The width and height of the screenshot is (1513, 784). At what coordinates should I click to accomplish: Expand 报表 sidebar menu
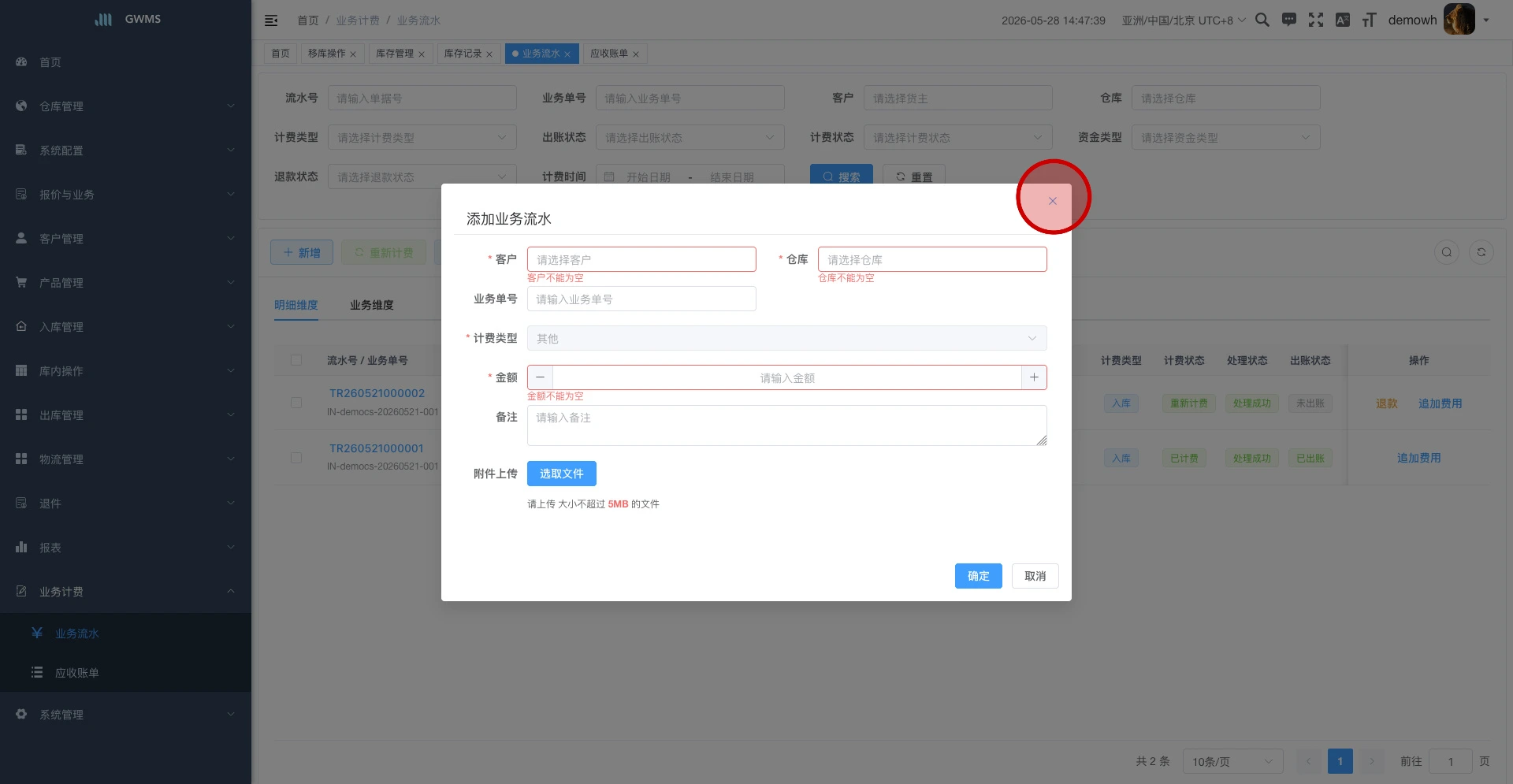pyautogui.click(x=126, y=548)
